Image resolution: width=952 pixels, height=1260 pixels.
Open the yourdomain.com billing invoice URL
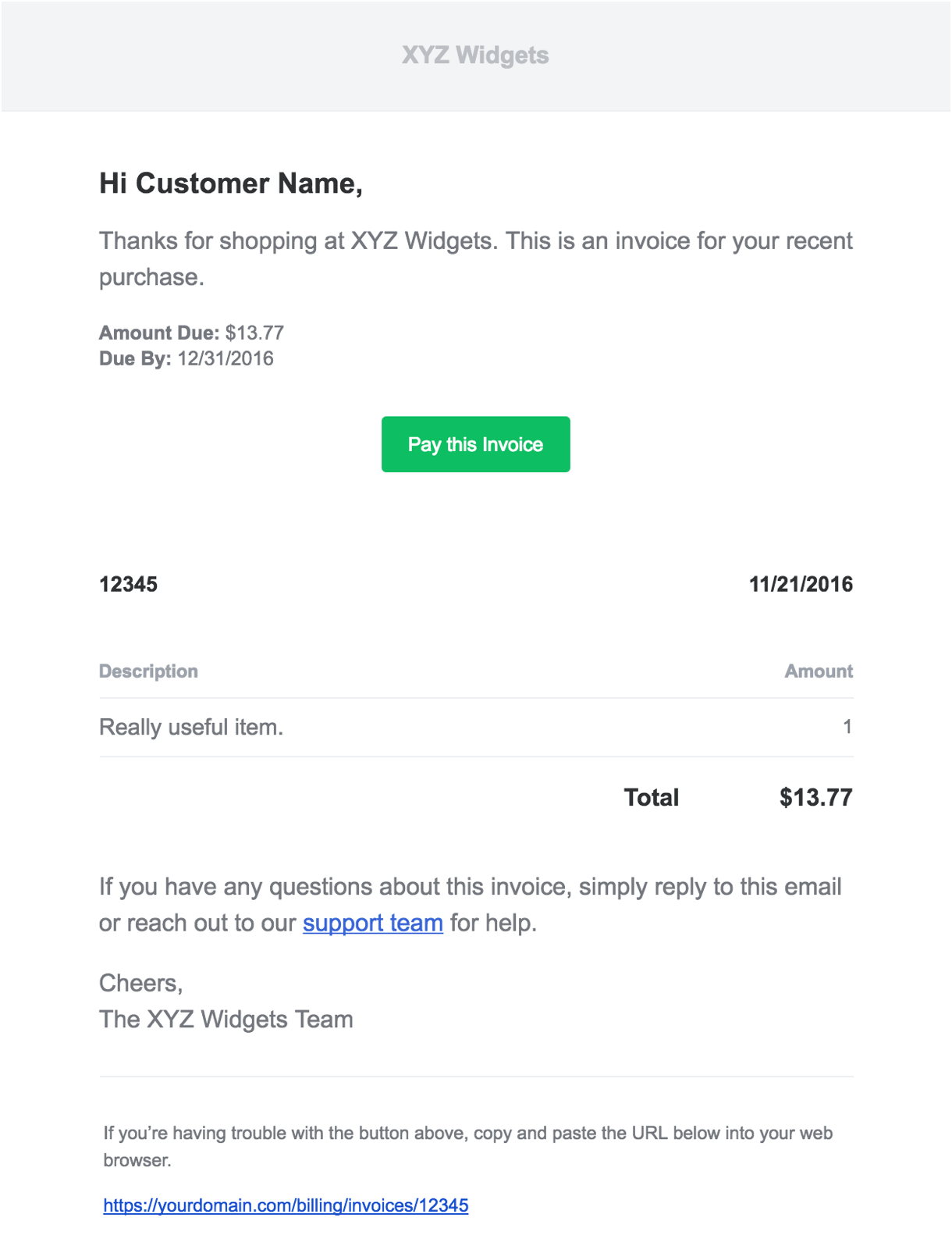click(286, 1205)
